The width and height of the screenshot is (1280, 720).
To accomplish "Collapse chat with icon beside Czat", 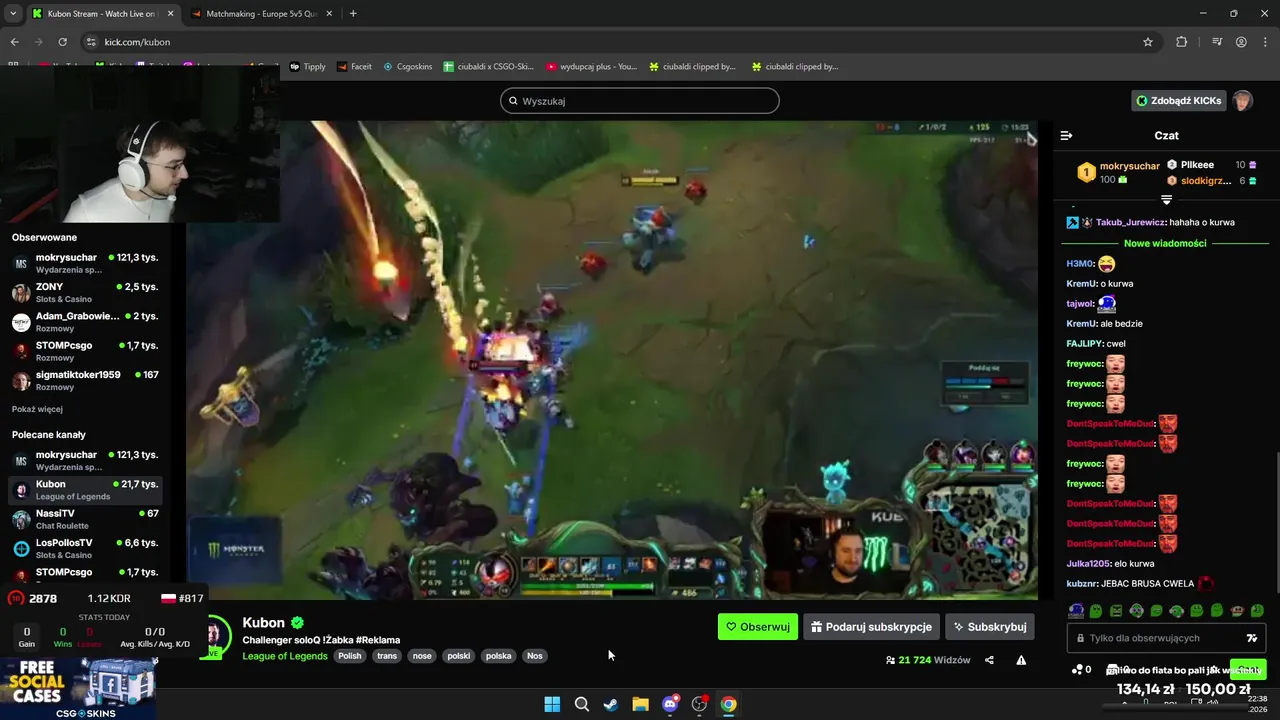I will coord(1066,135).
